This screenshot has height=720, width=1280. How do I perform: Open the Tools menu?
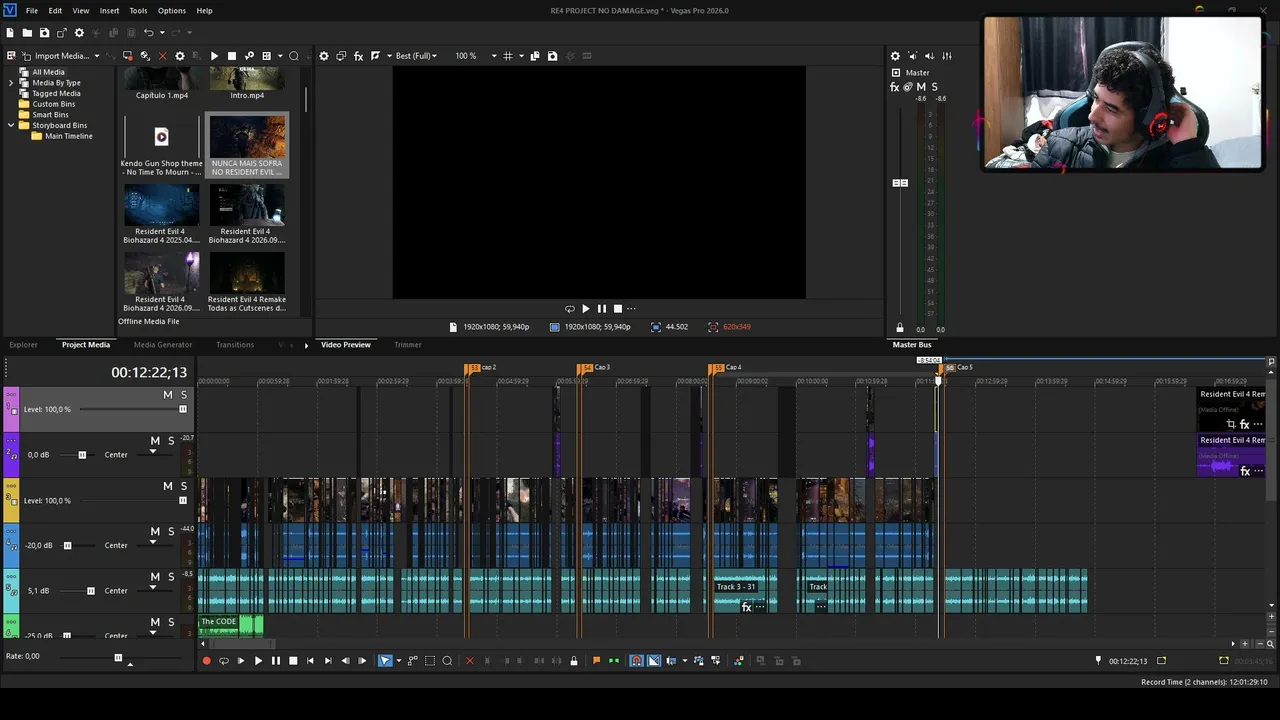click(138, 10)
